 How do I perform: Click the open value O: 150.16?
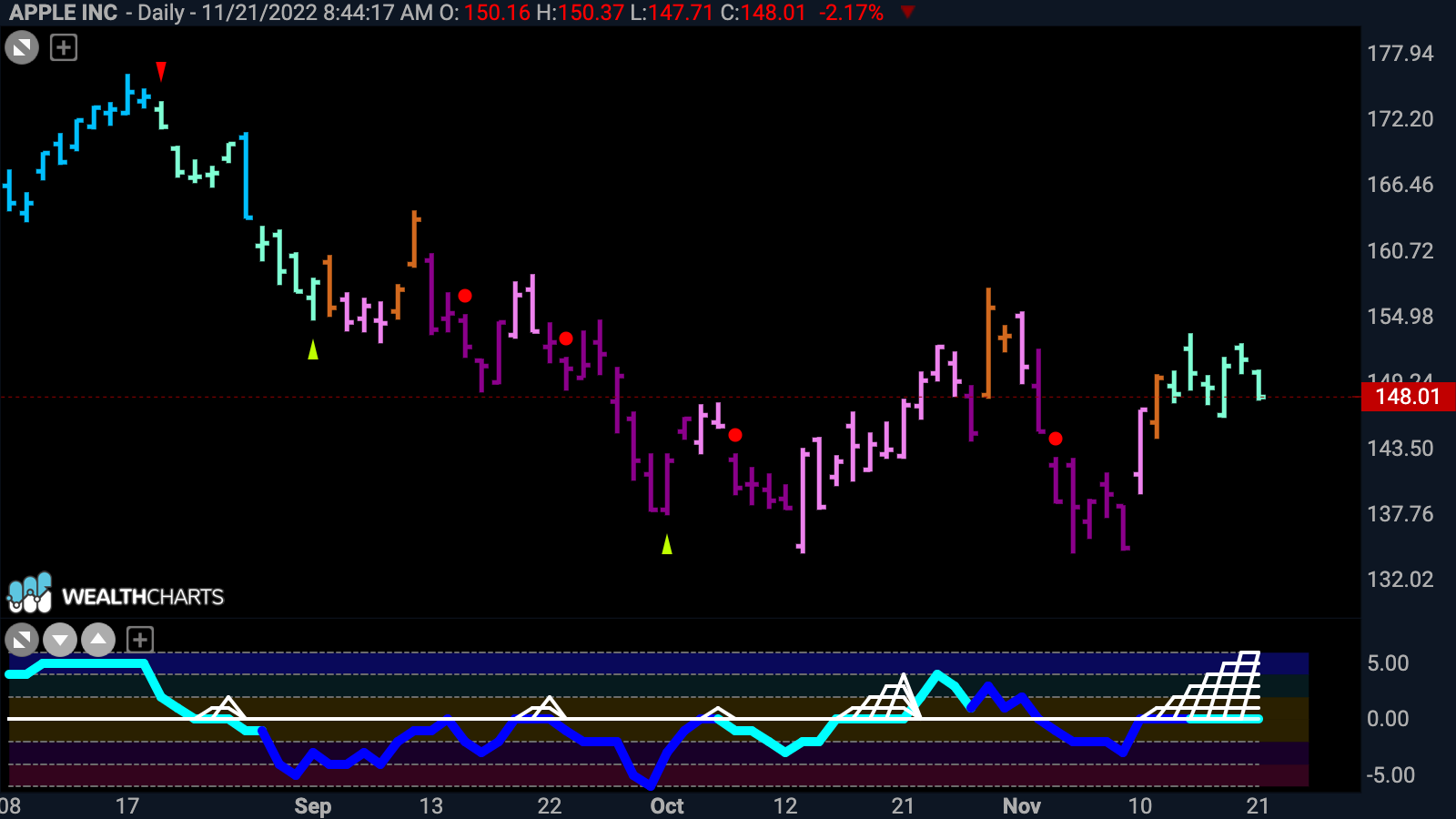(485, 13)
